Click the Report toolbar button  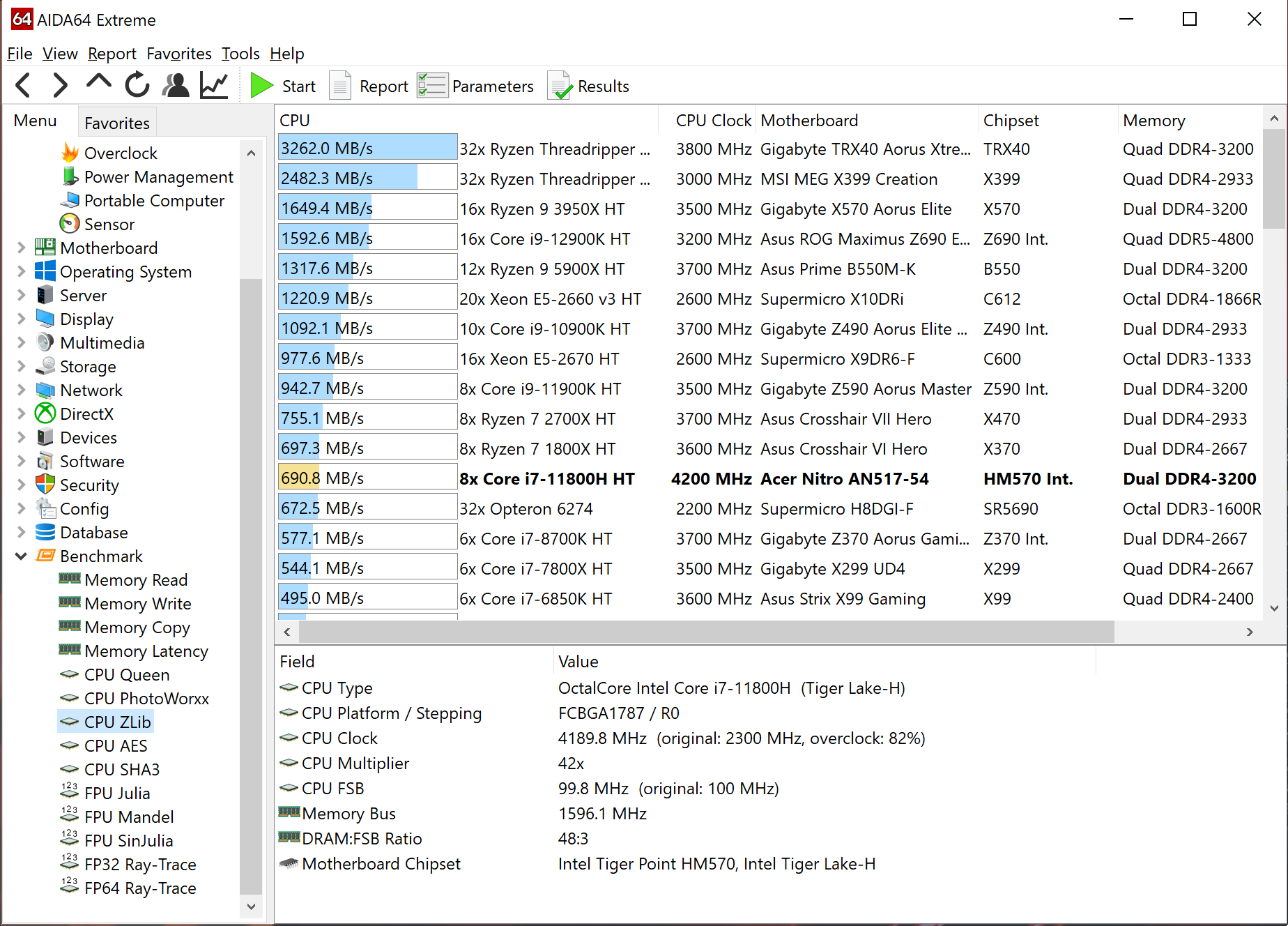click(x=369, y=86)
